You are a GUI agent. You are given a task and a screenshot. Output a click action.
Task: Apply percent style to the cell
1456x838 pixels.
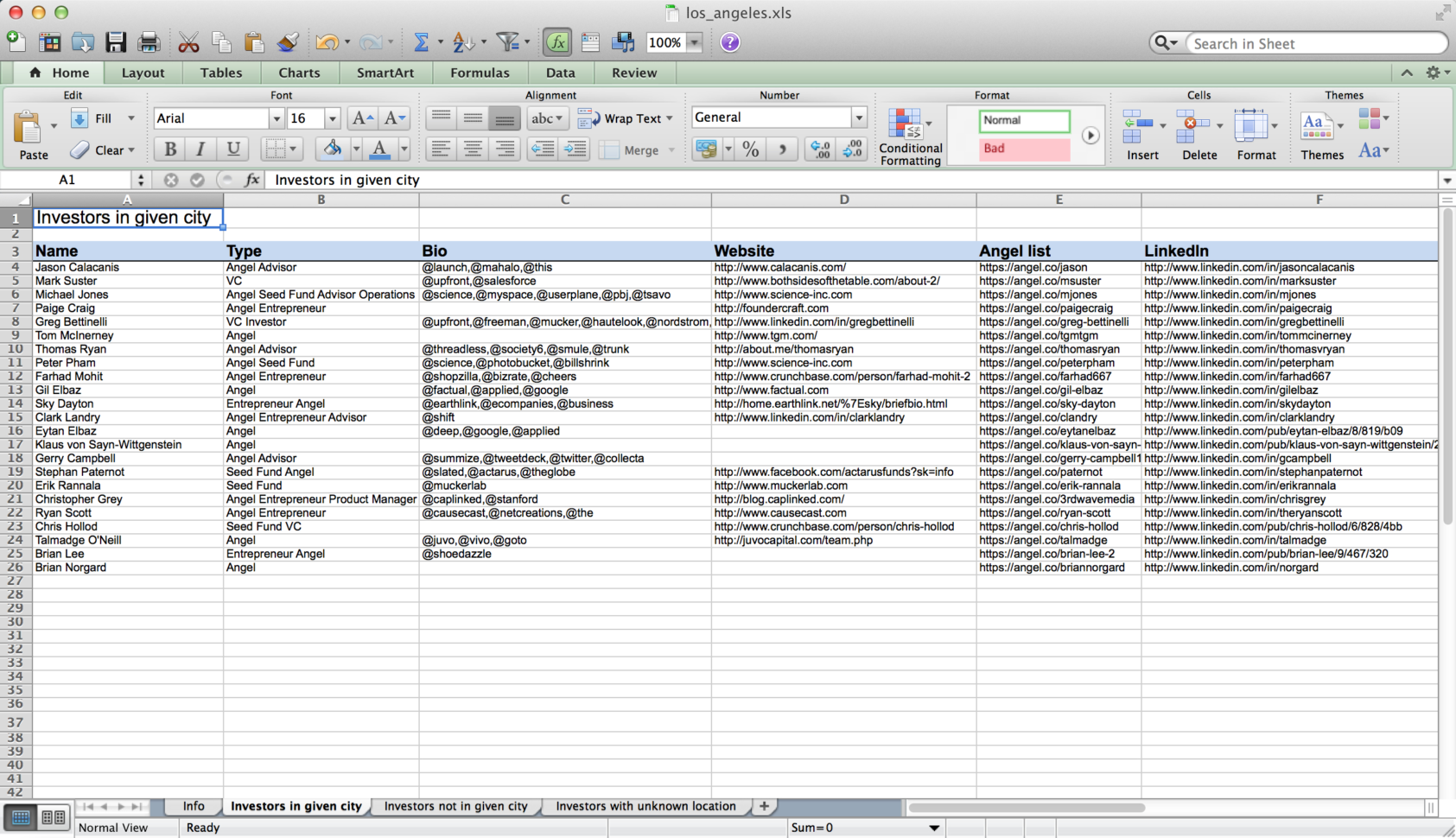click(750, 149)
